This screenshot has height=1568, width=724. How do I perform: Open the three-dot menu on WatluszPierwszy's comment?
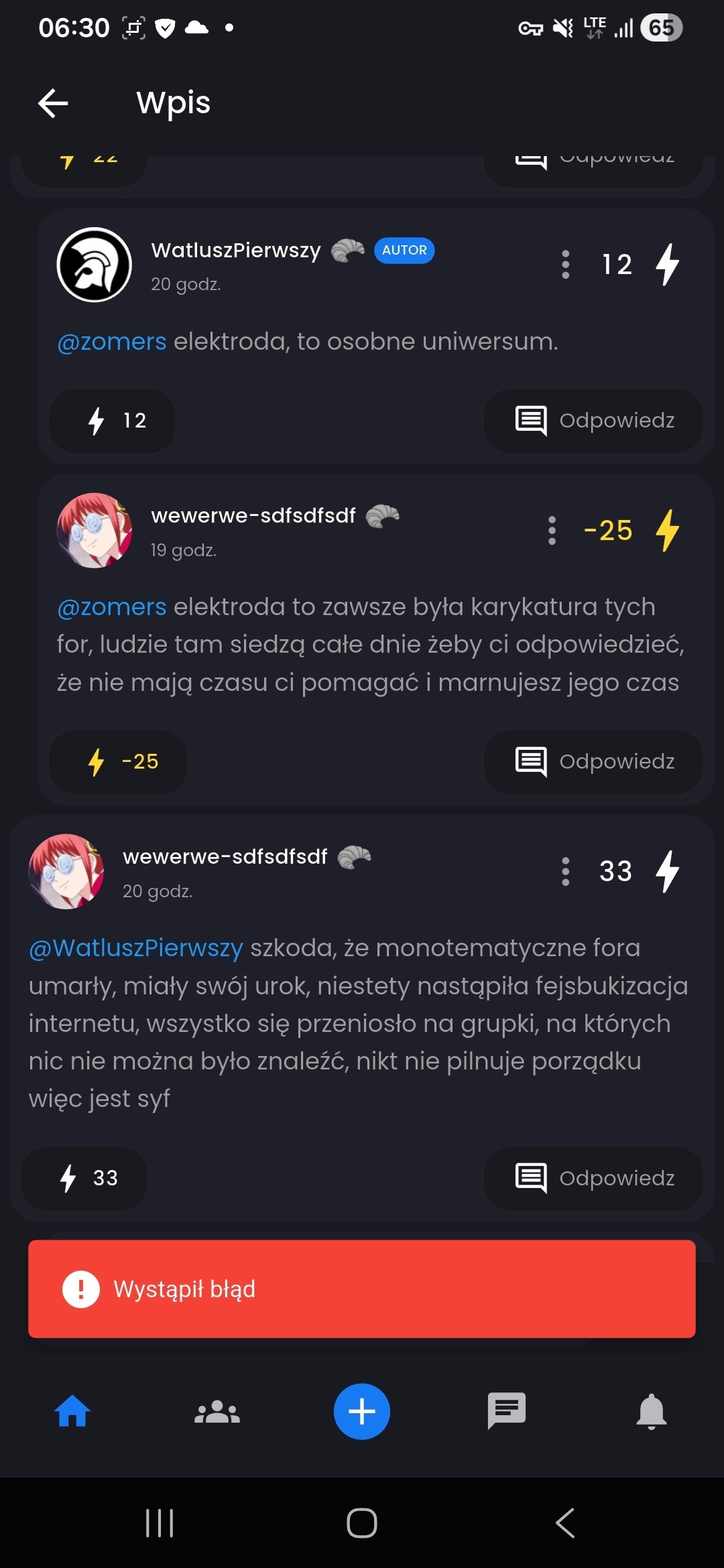pos(566,265)
